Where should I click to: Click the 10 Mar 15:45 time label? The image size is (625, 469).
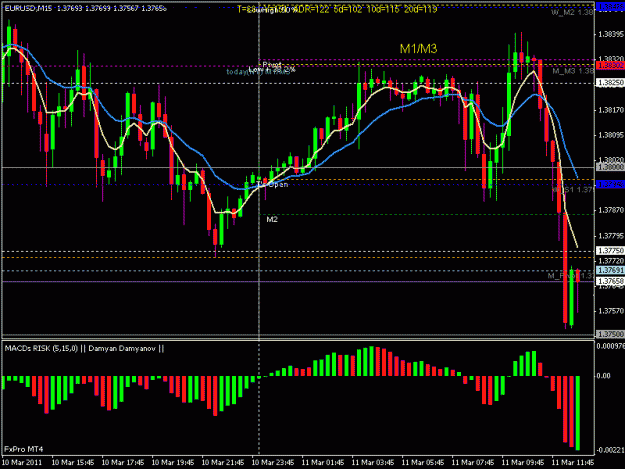pos(73,462)
